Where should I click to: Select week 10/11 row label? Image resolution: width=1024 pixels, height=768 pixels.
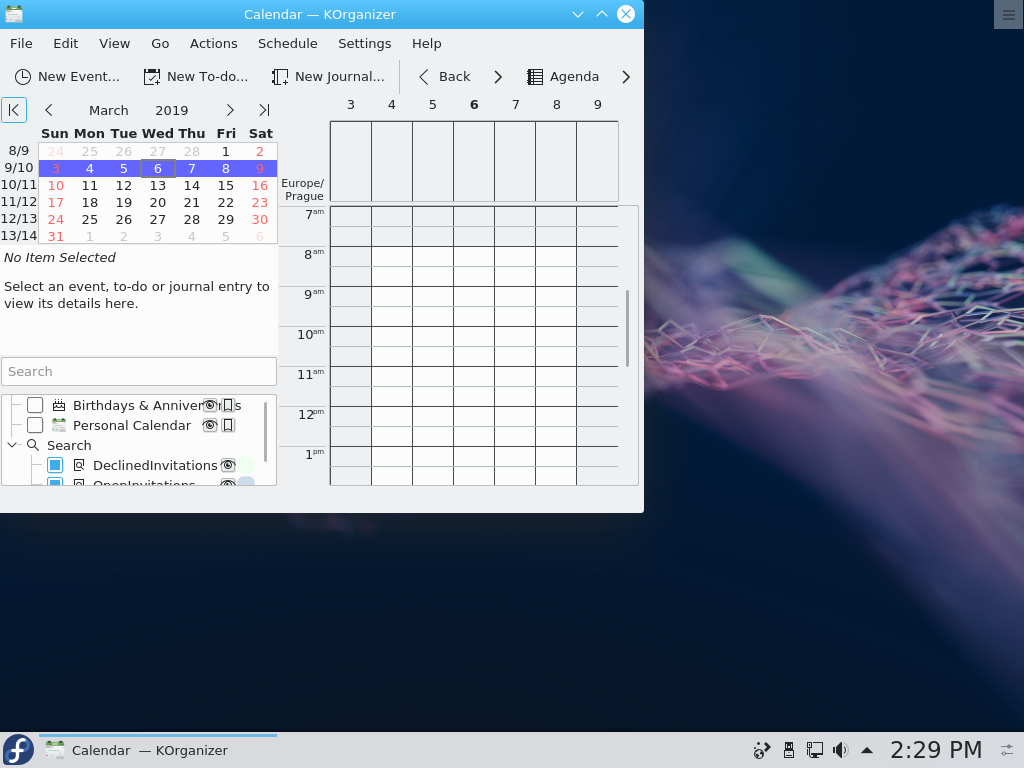pos(19,185)
